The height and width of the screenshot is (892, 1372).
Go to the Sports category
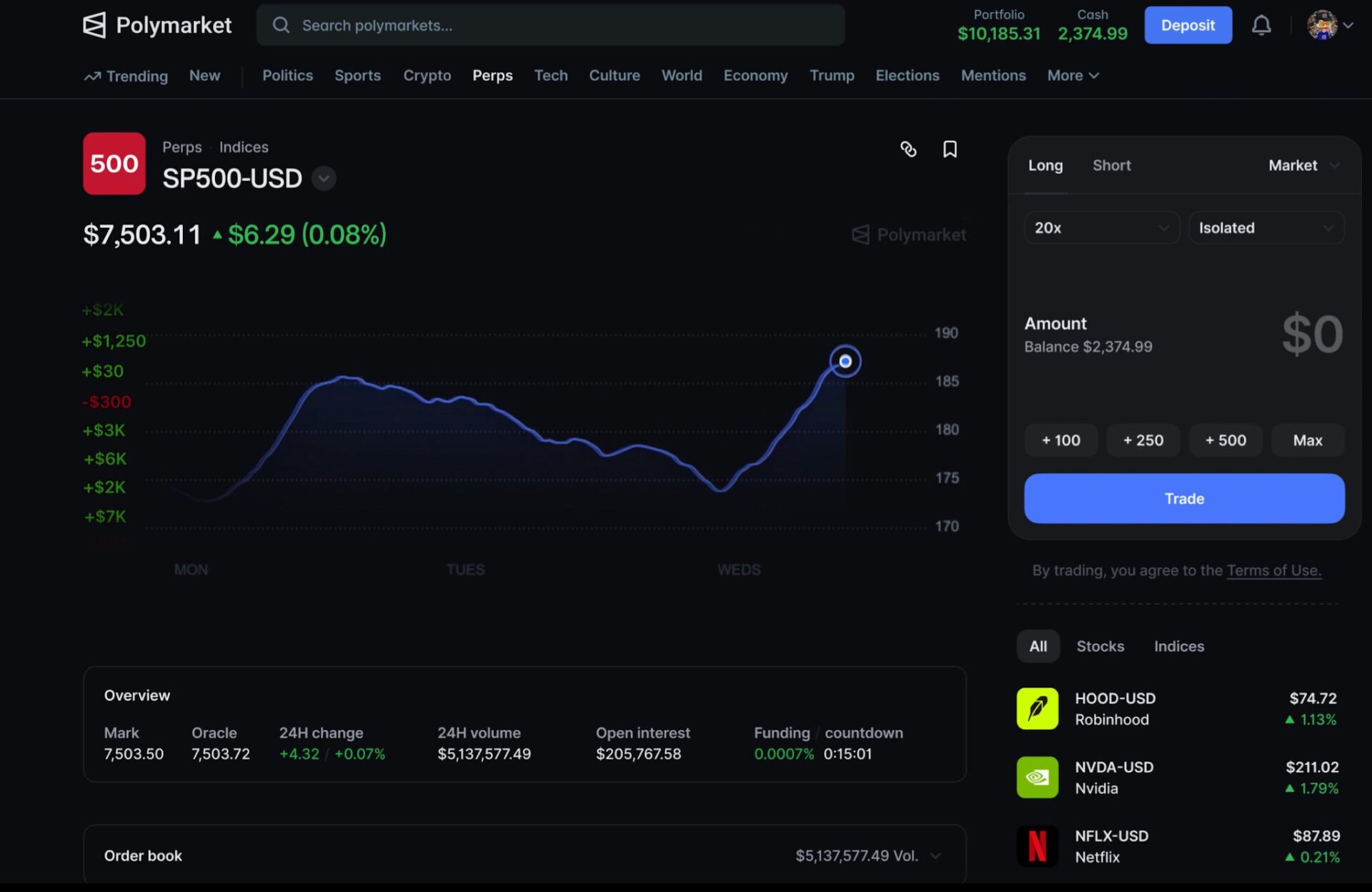(357, 75)
